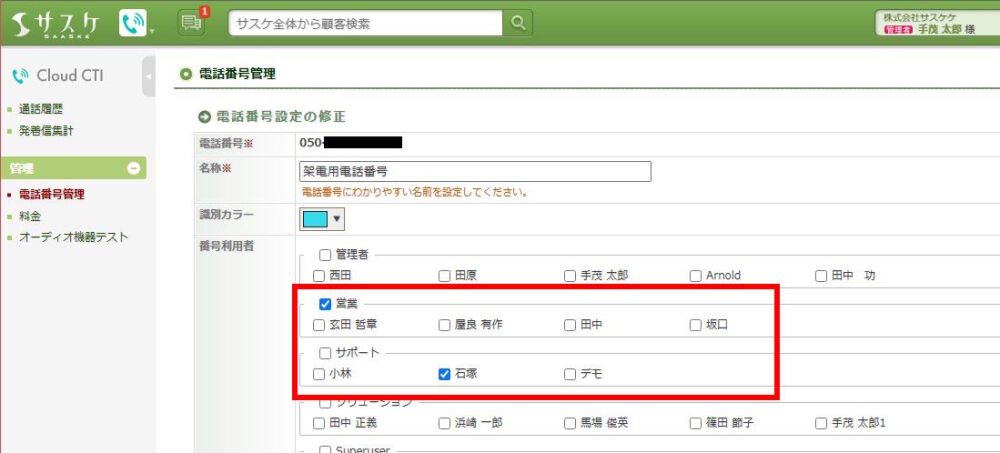
Task: Click the magnifier search button
Action: (x=517, y=23)
